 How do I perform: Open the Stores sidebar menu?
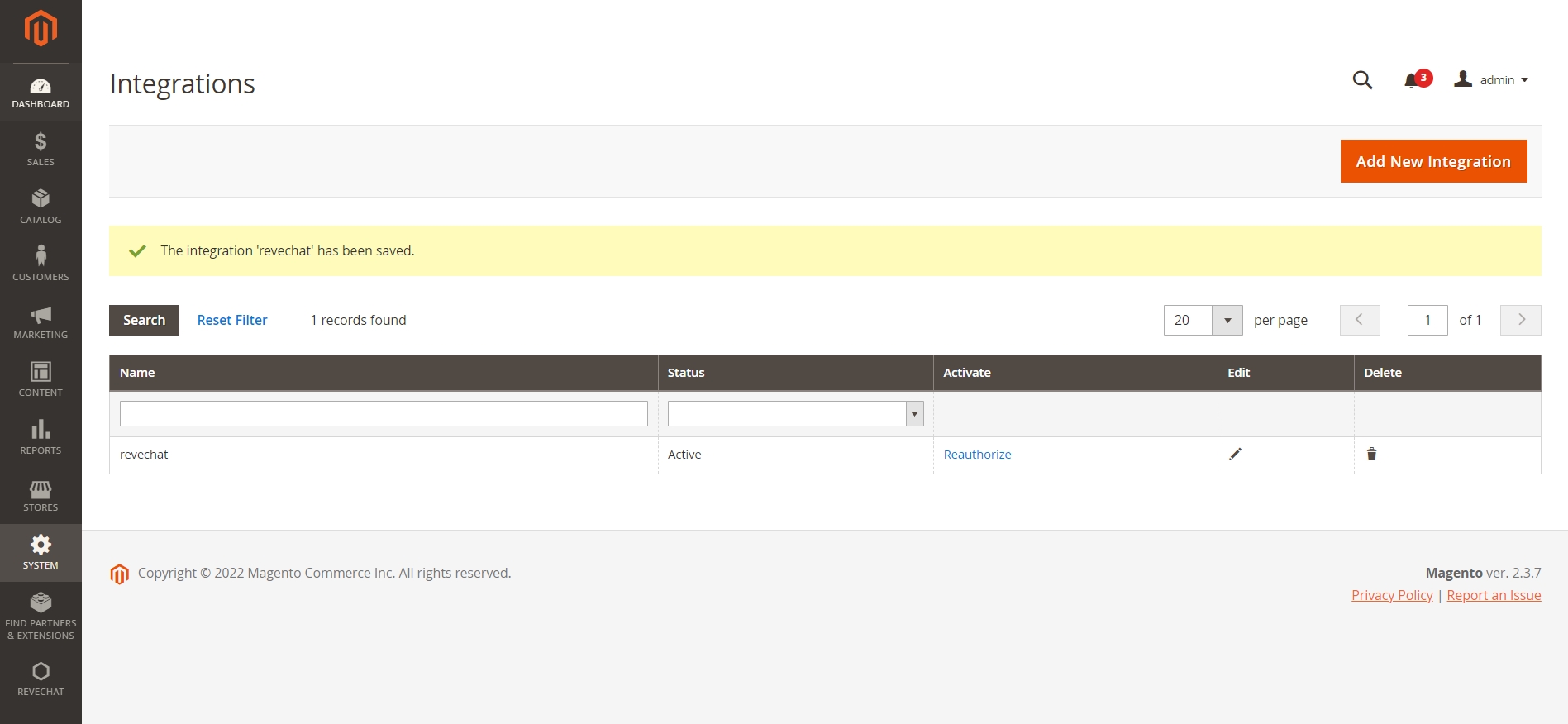41,496
